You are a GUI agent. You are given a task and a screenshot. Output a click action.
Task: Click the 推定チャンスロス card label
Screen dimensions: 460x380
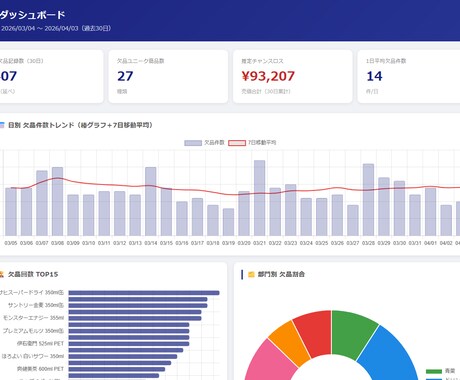pos(262,61)
